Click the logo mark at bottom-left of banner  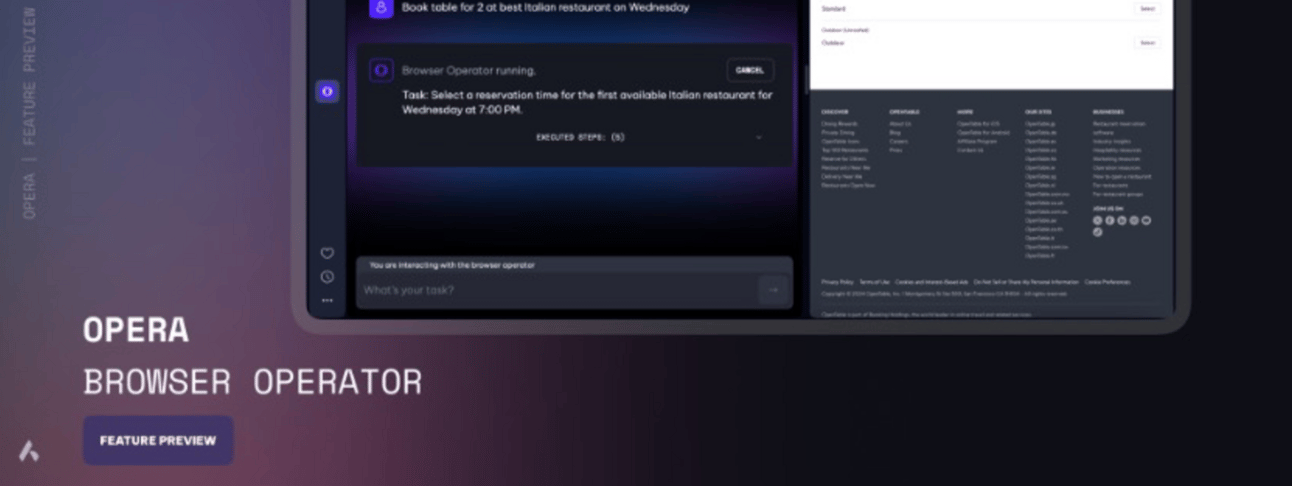29,451
